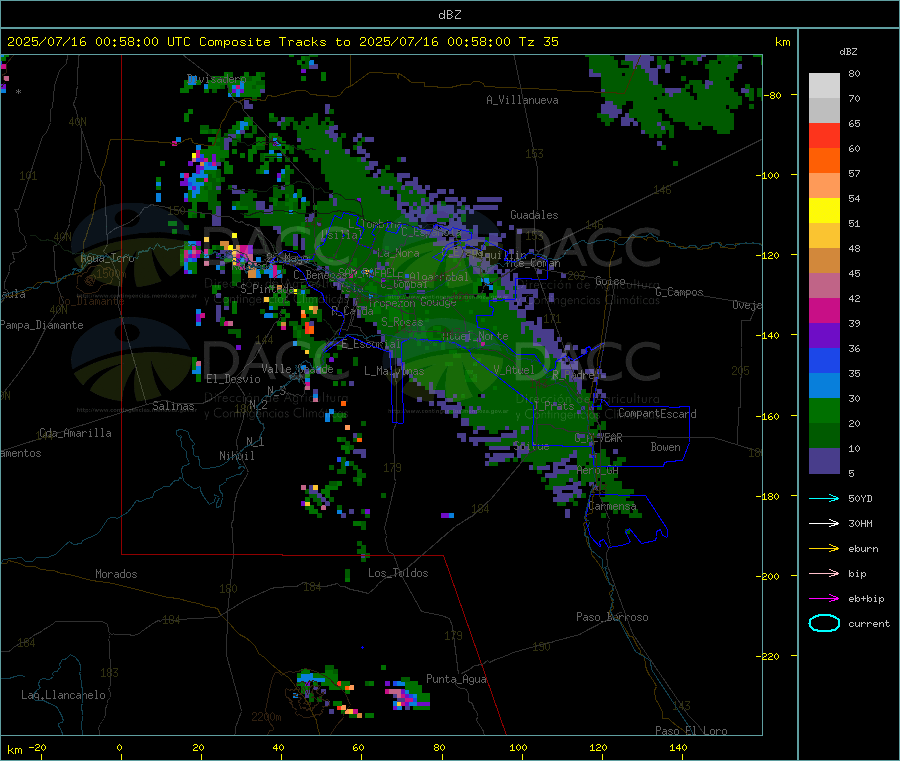Image resolution: width=900 pixels, height=761 pixels.
Task: Click the 42 dBZ magenta swatch
Action: [x=824, y=310]
